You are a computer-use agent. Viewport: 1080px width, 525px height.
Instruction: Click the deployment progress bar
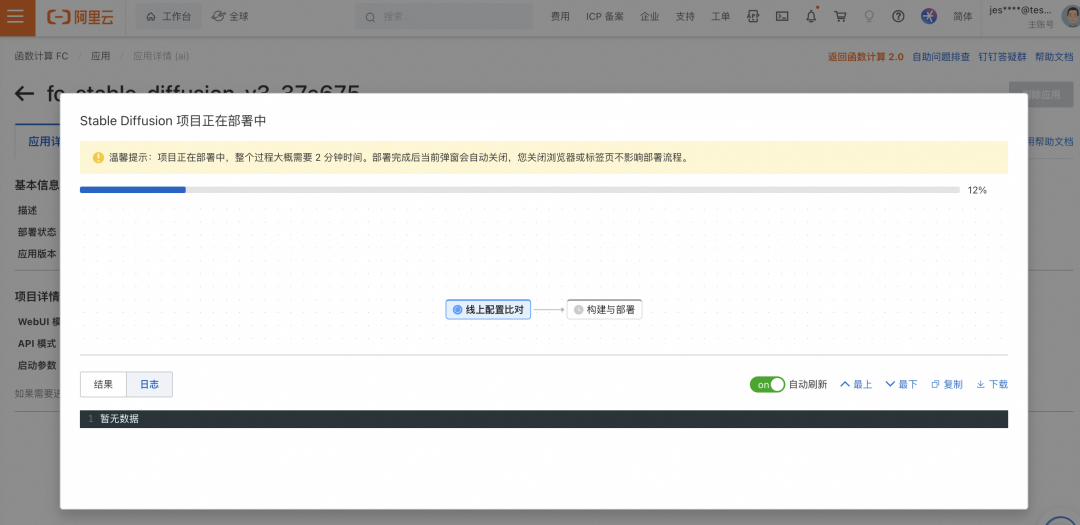[x=520, y=189]
